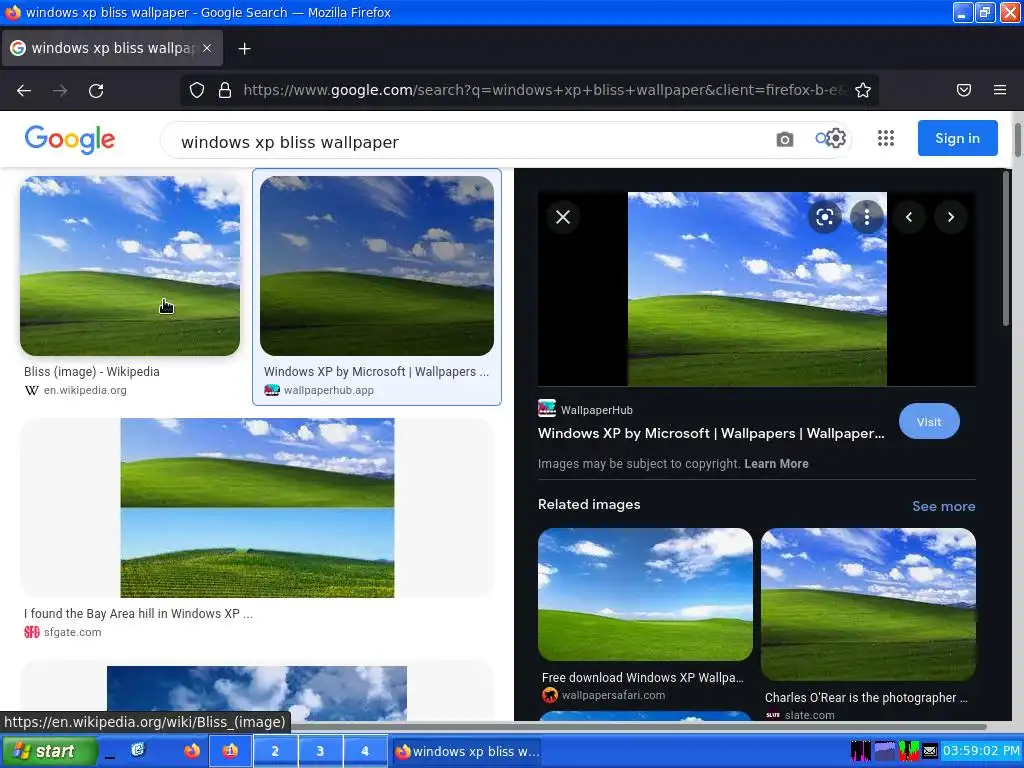Click the en.wikipedia.org source link
Viewport: 1024px width, 768px height.
click(x=85, y=391)
